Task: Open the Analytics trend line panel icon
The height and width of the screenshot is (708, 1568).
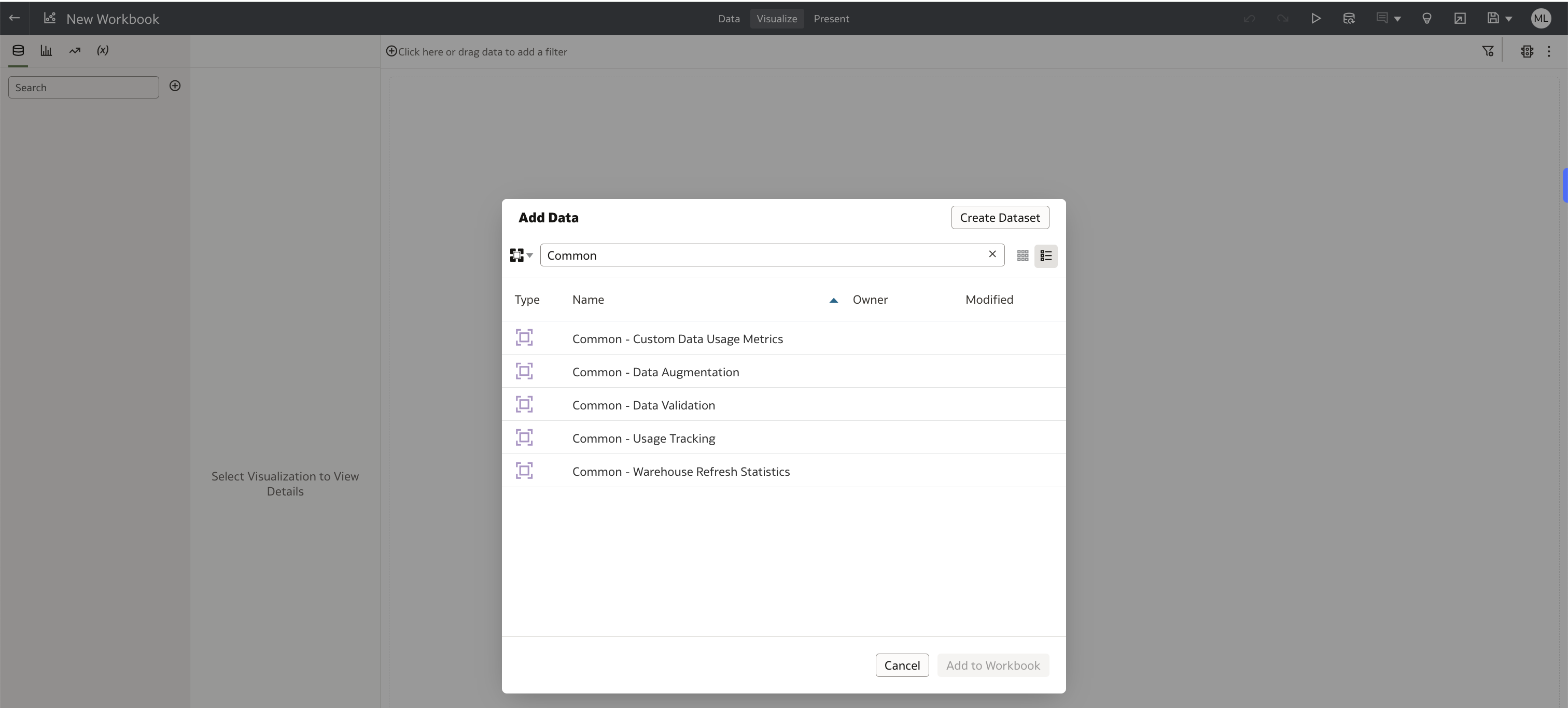Action: point(75,50)
